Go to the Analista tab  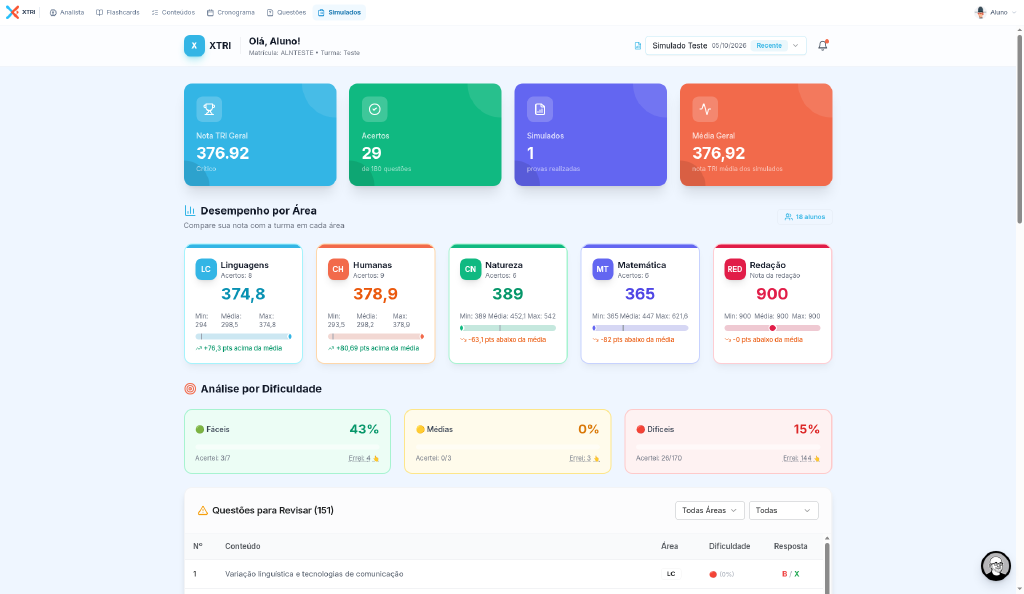(67, 12)
